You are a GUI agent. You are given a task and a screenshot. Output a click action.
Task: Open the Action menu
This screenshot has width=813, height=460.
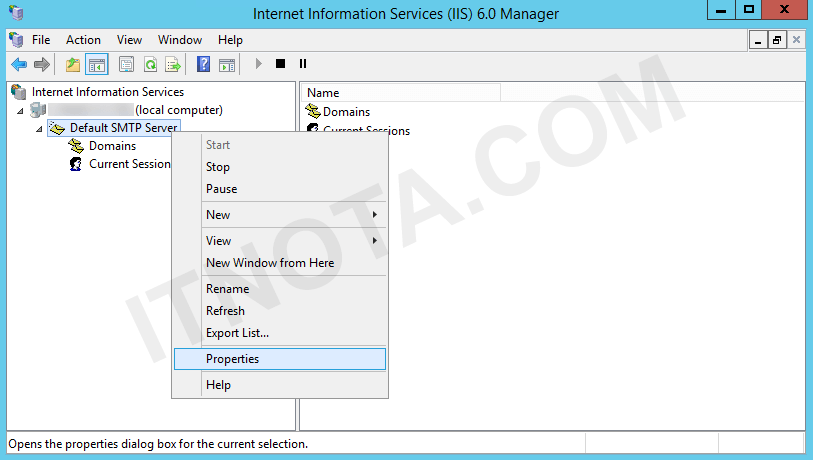click(x=83, y=40)
